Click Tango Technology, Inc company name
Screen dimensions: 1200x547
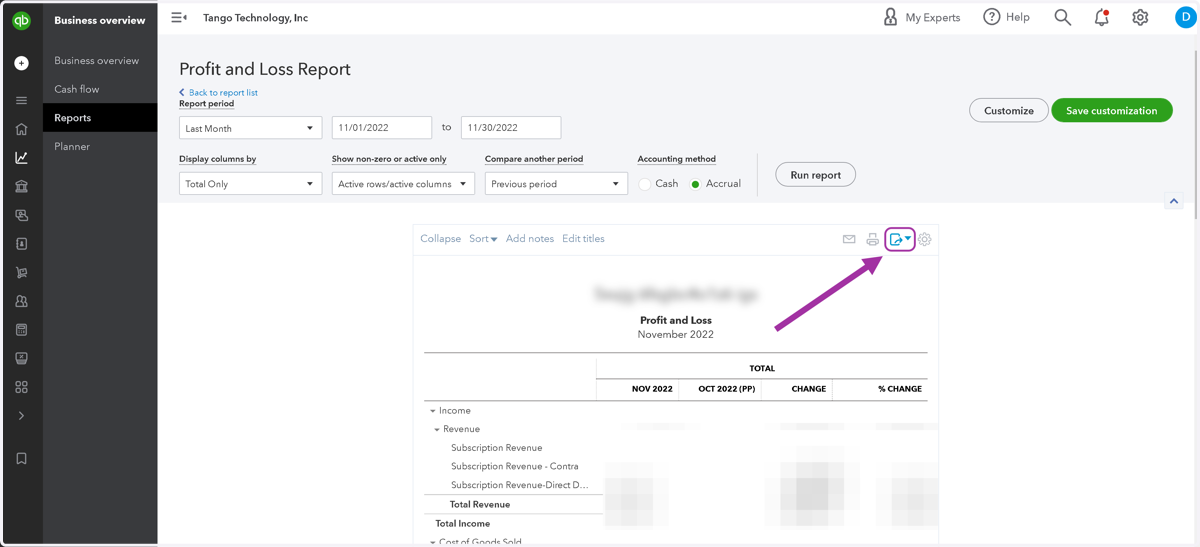tap(255, 17)
